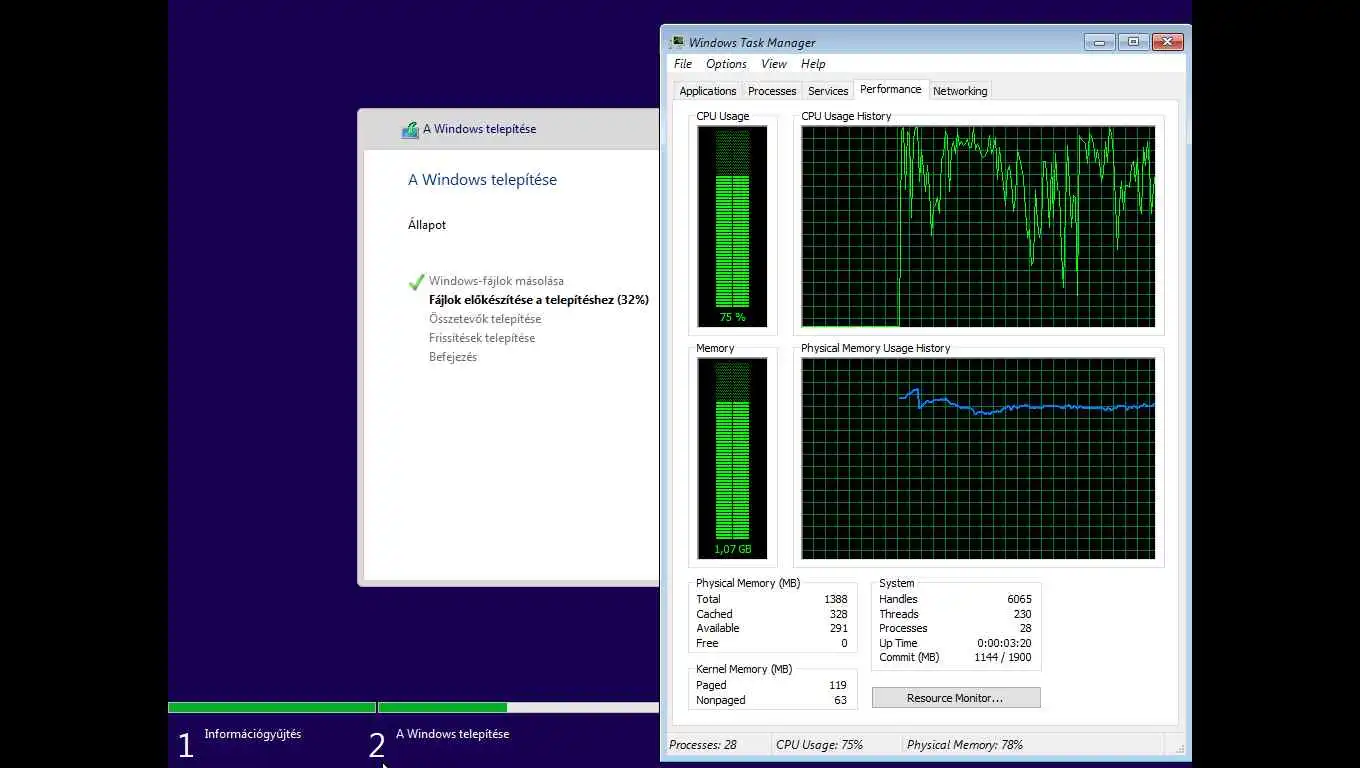1360x768 pixels.
Task: Click the CPU Usage 75 % gauge
Action: pos(733,226)
